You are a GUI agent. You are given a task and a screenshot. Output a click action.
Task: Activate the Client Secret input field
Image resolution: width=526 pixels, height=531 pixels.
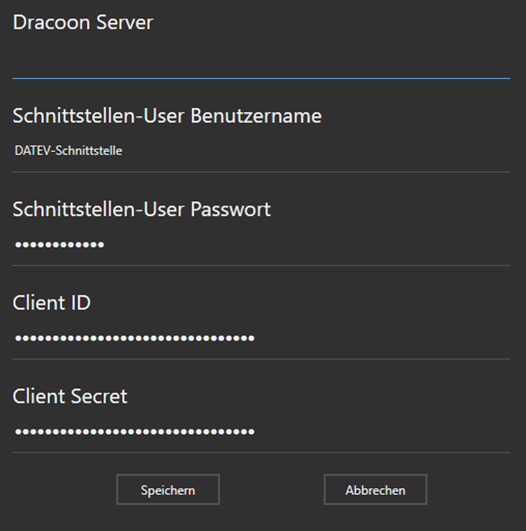(x=261, y=432)
